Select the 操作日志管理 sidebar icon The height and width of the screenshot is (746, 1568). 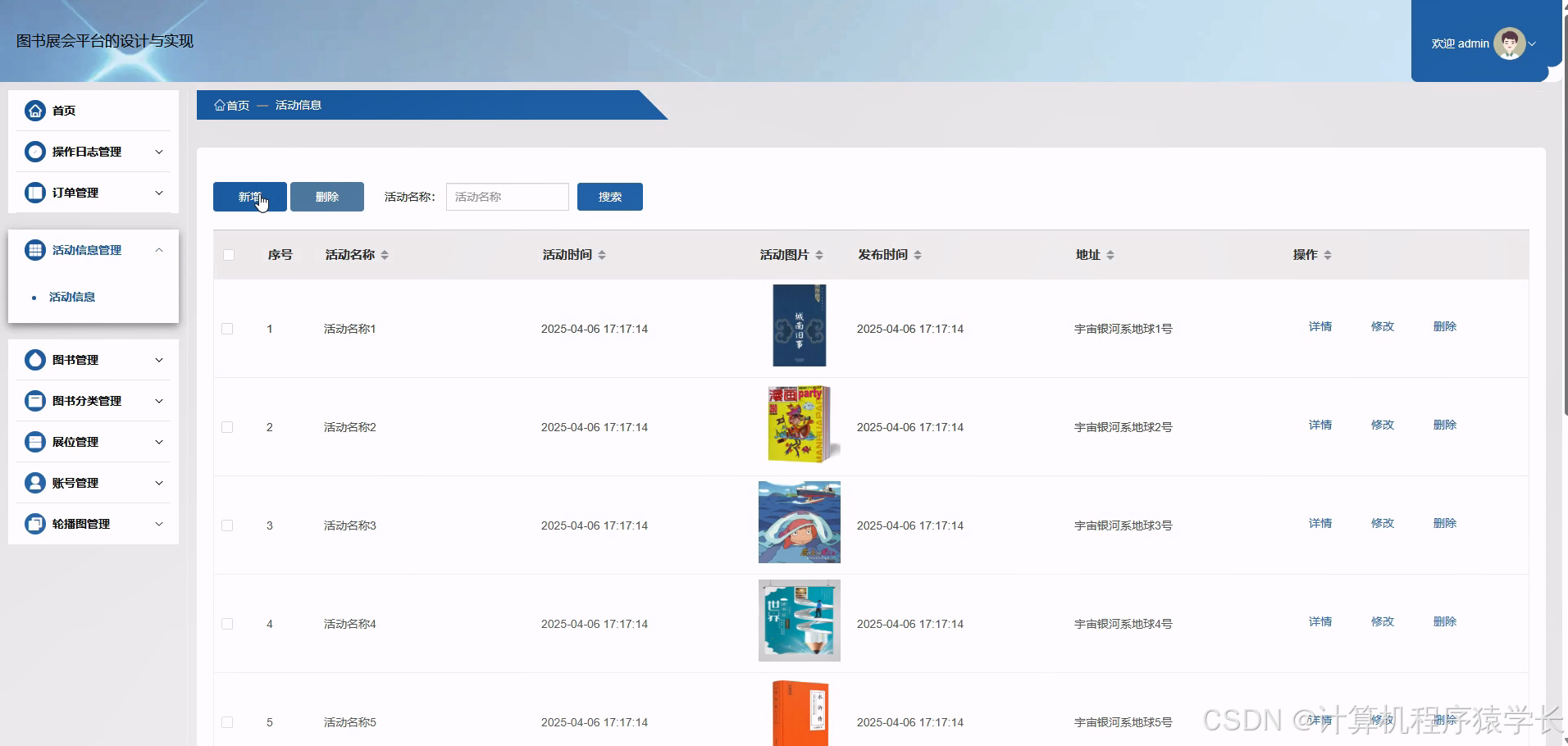[x=34, y=152]
